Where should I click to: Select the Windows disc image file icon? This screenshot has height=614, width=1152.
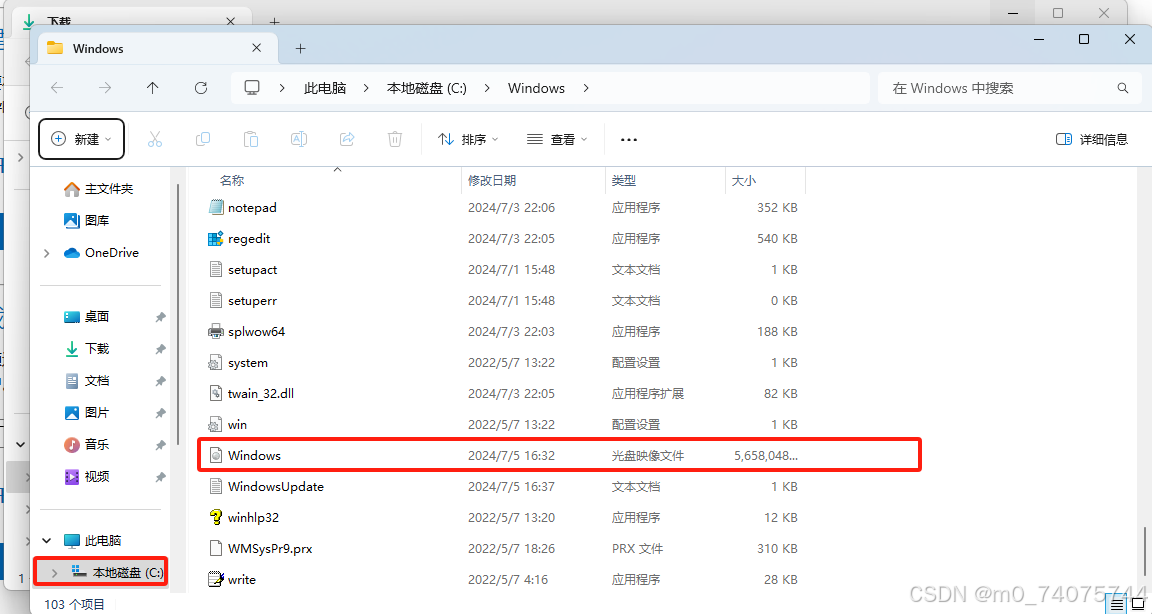pyautogui.click(x=215, y=455)
